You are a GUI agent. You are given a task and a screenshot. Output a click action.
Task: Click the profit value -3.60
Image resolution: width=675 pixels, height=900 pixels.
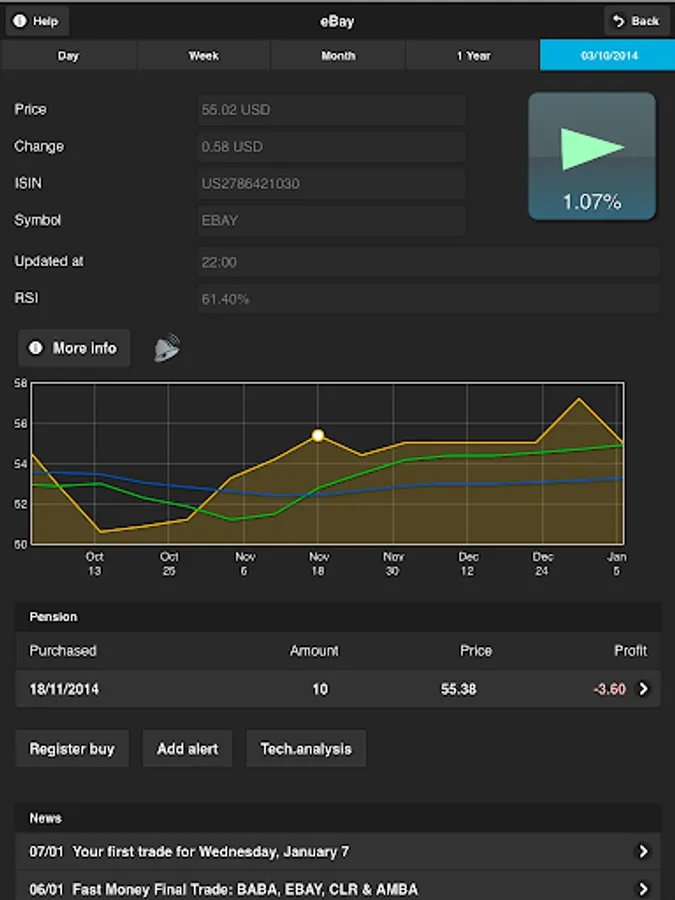(609, 689)
